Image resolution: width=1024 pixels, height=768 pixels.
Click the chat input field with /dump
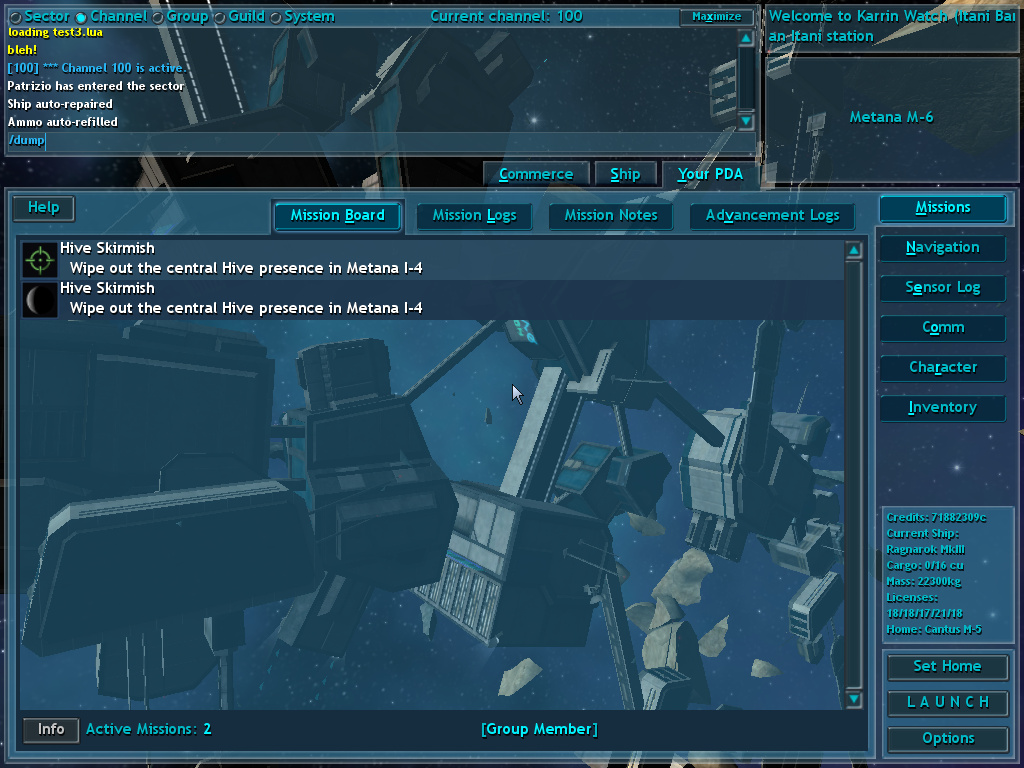[380, 141]
